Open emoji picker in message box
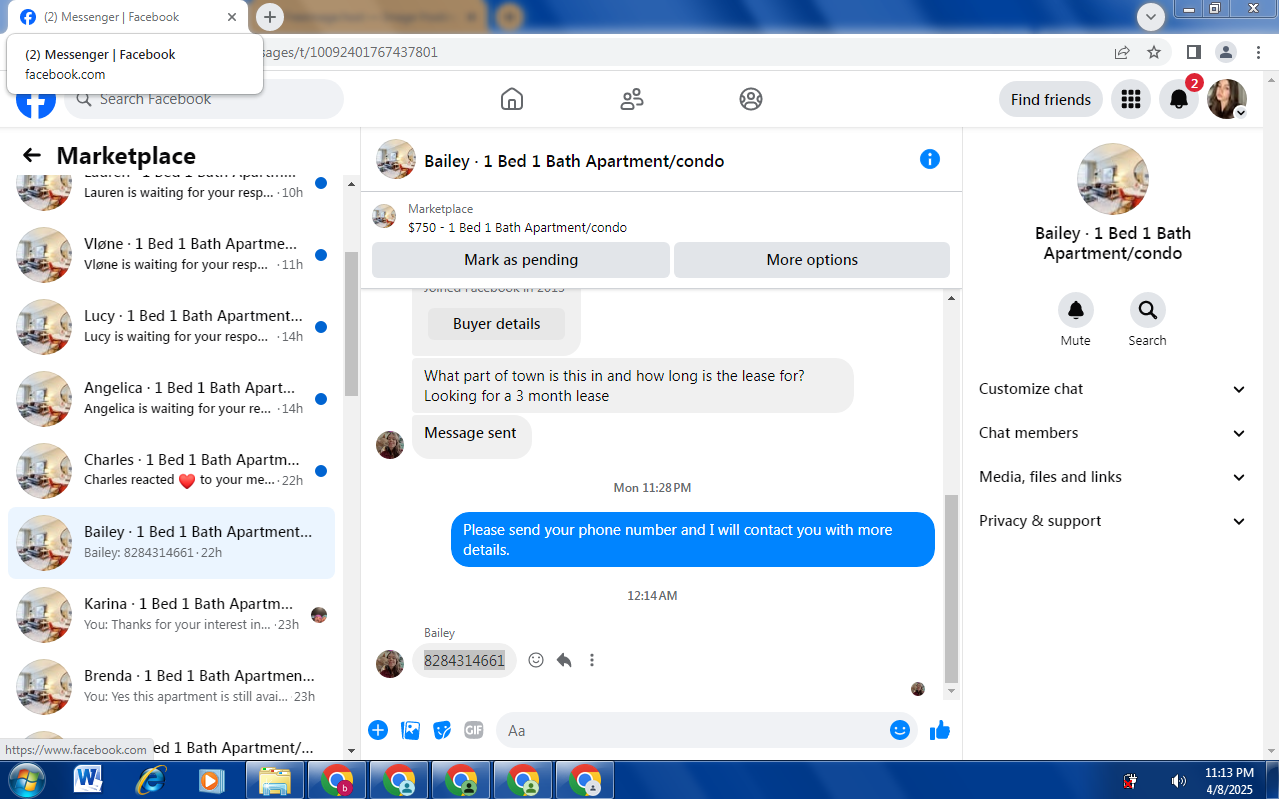Screen dimensions: 1279x799 pyautogui.click(x=900, y=730)
